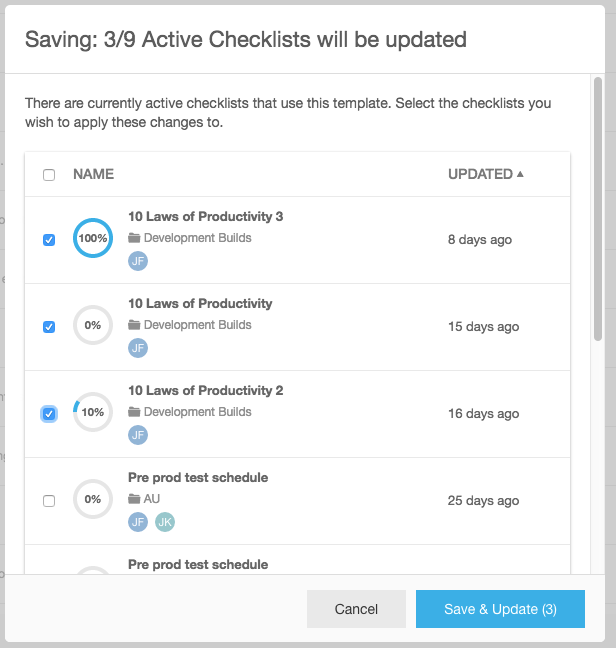Viewport: 616px width, 648px height.
Task: Check the Pre prod test schedule checkbox
Action: pyautogui.click(x=49, y=500)
